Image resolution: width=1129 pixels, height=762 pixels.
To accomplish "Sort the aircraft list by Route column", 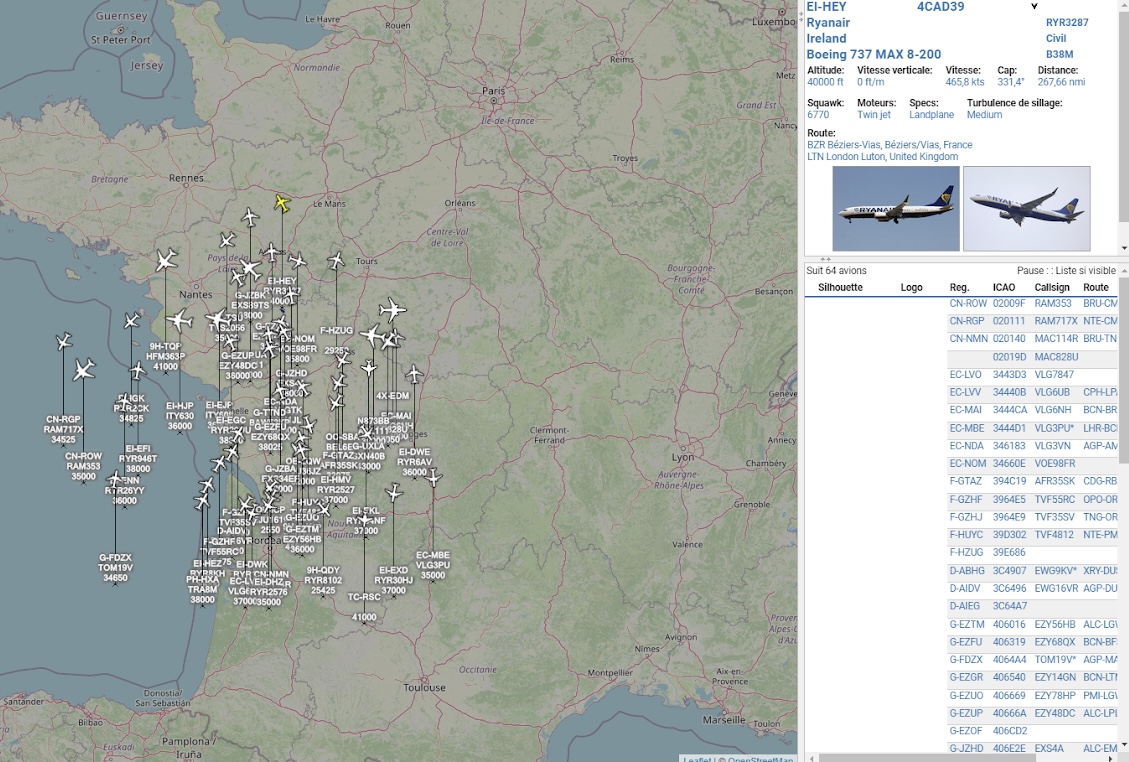I will click(1096, 287).
